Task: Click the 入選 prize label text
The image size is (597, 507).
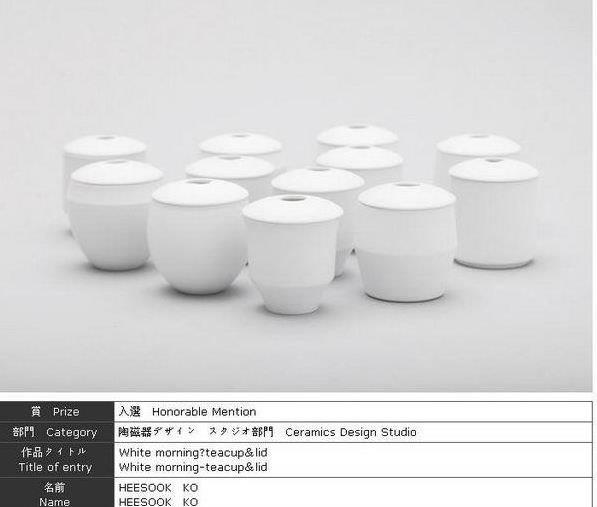Action: pyautogui.click(x=129, y=411)
